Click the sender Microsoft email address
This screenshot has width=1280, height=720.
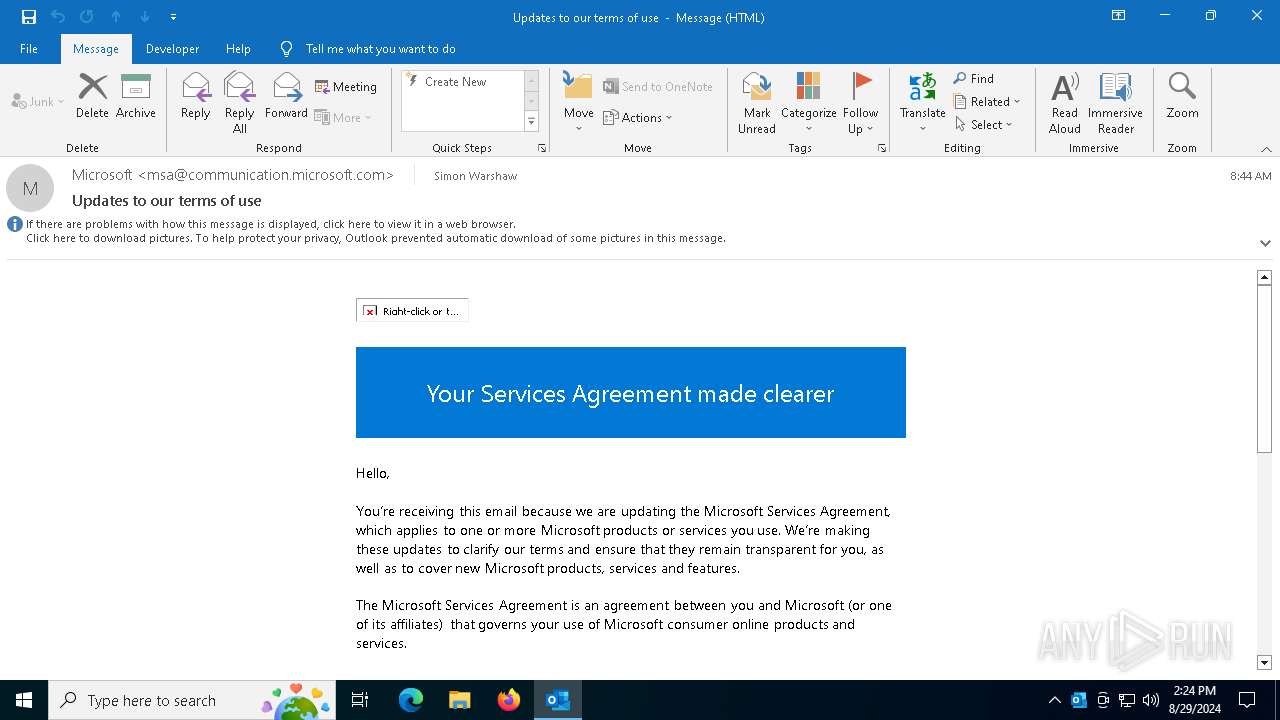pos(233,175)
